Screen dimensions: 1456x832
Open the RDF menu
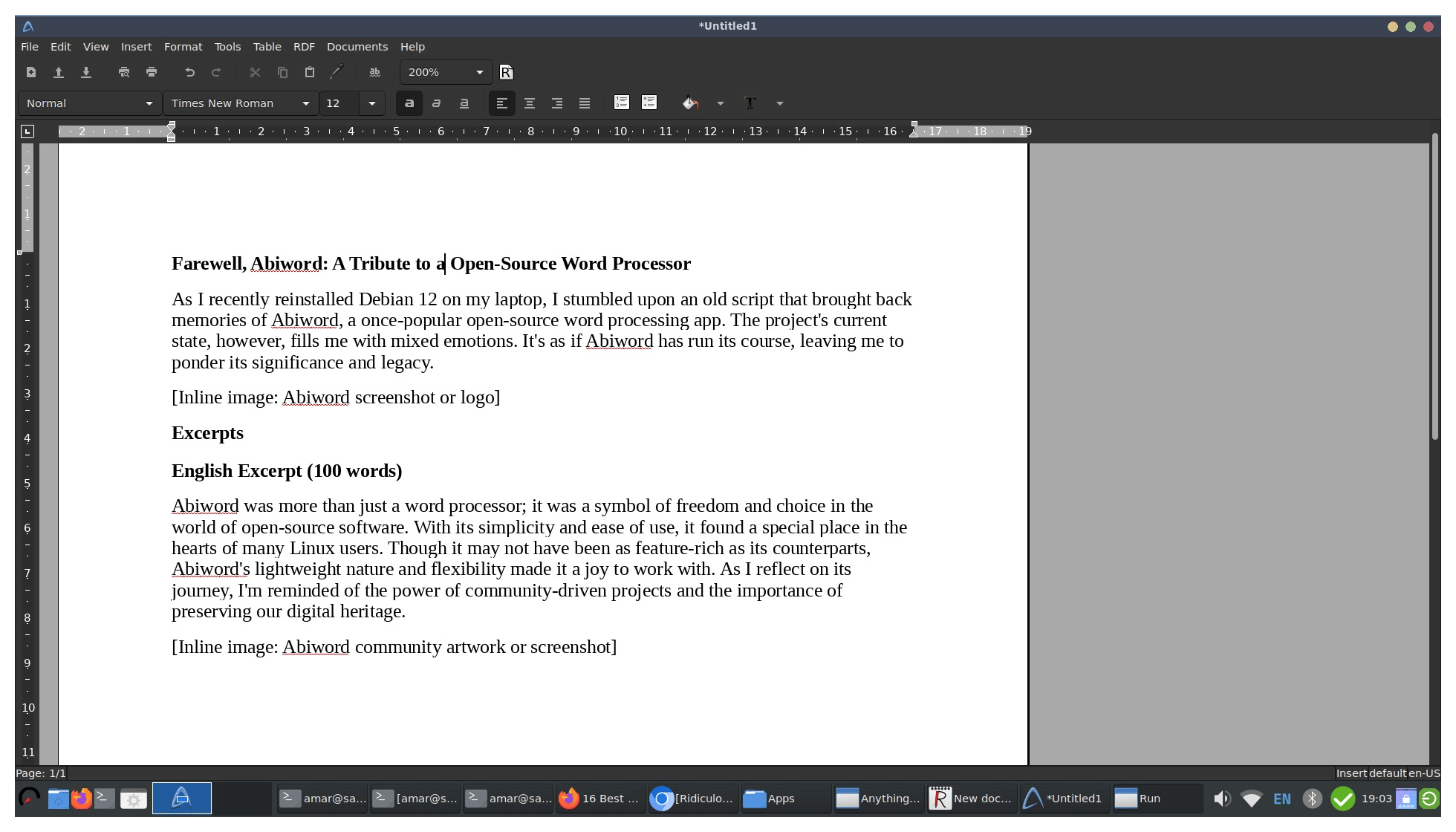coord(305,46)
